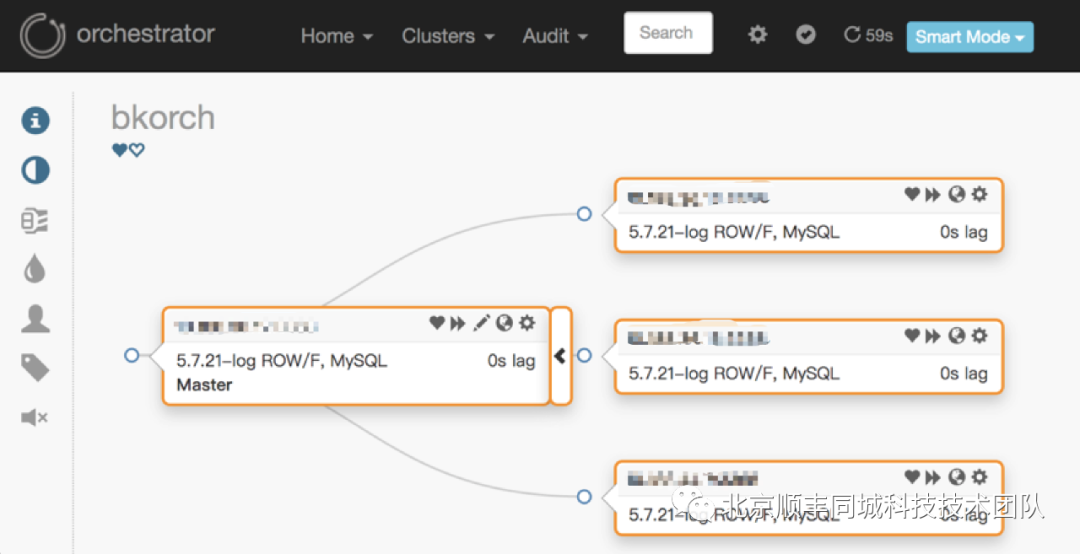Open gear settings on middle replica node
The height and width of the screenshot is (554, 1080).
[979, 336]
